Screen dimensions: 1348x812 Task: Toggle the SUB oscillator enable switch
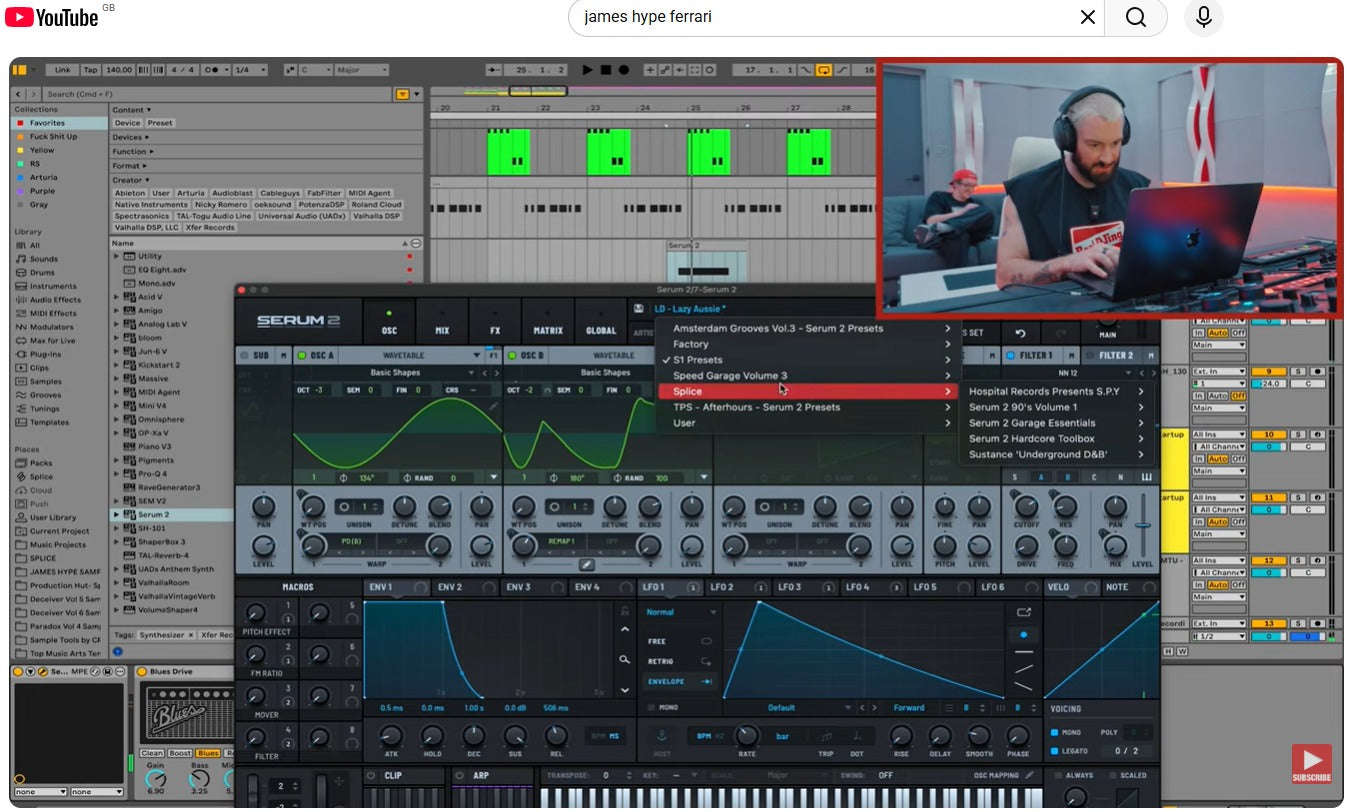245,355
